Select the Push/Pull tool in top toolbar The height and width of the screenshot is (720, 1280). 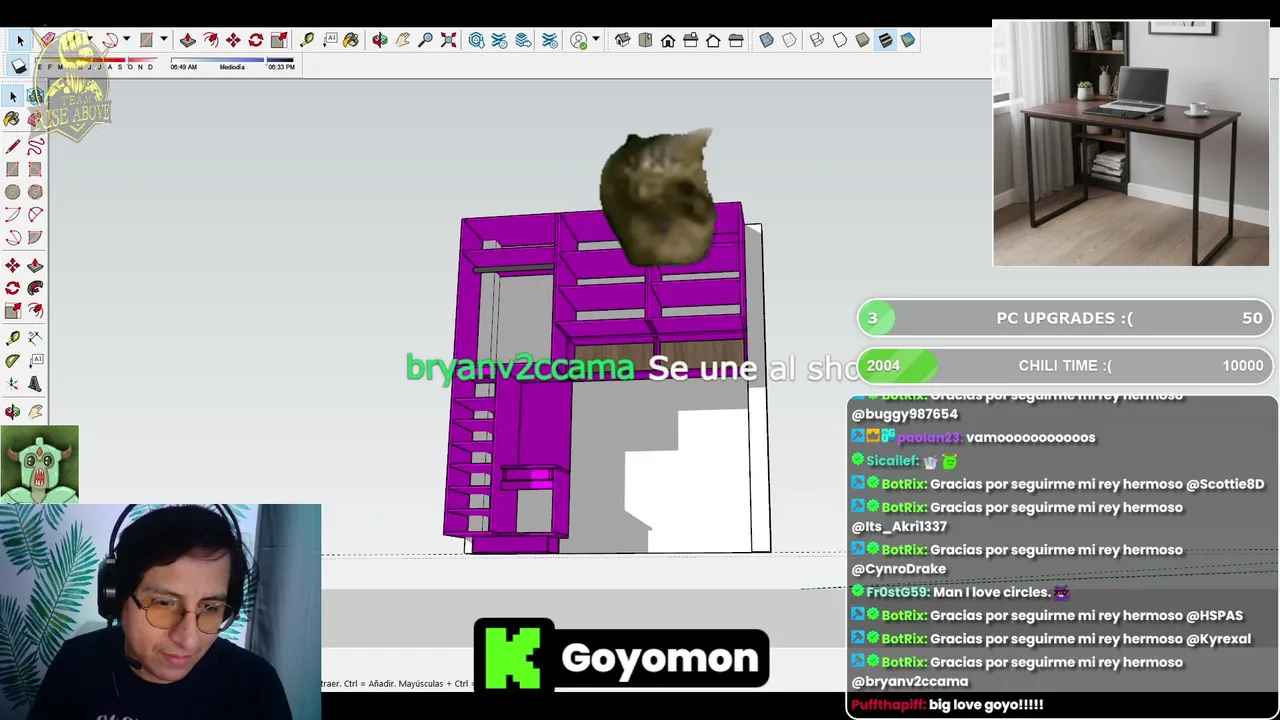tap(187, 40)
